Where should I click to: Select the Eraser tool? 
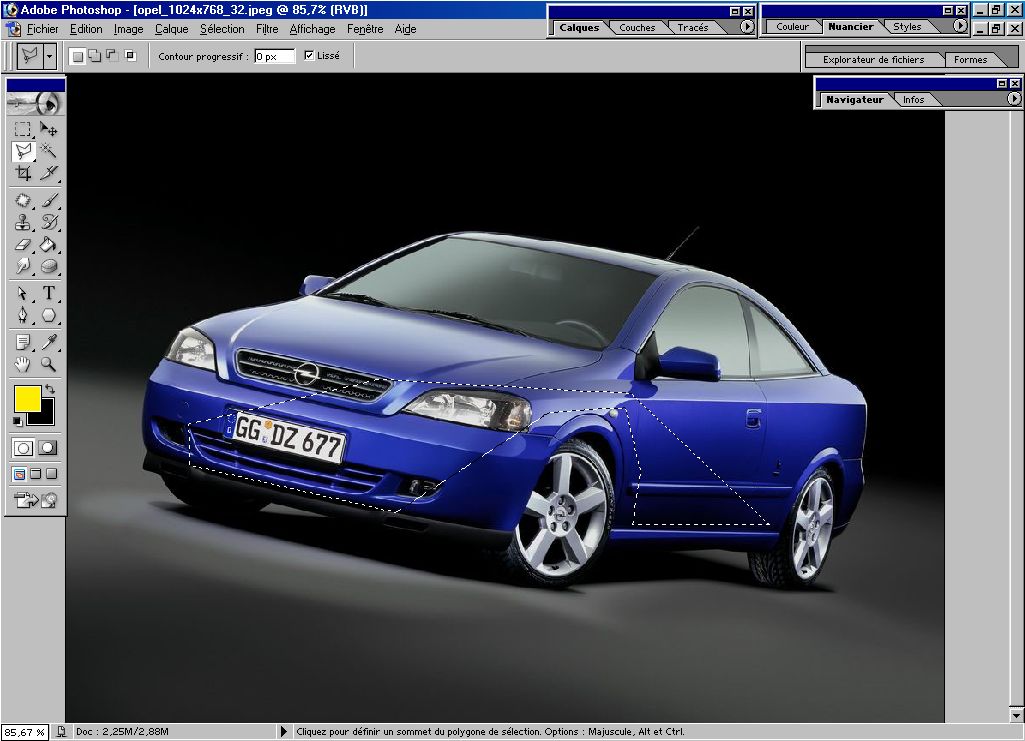pos(23,244)
